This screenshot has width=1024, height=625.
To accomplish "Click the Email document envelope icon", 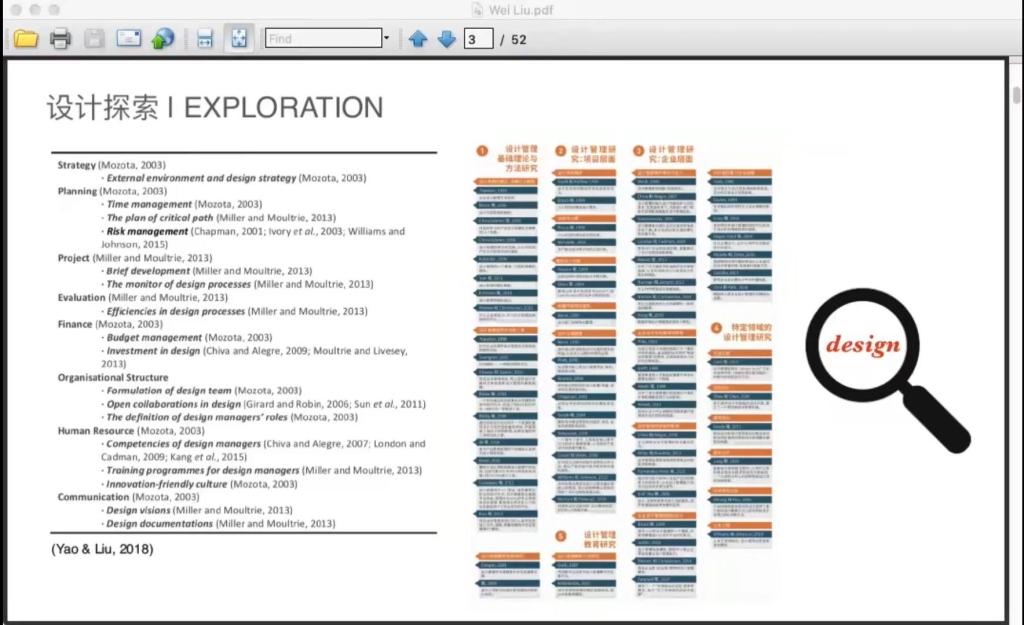I will point(128,39).
